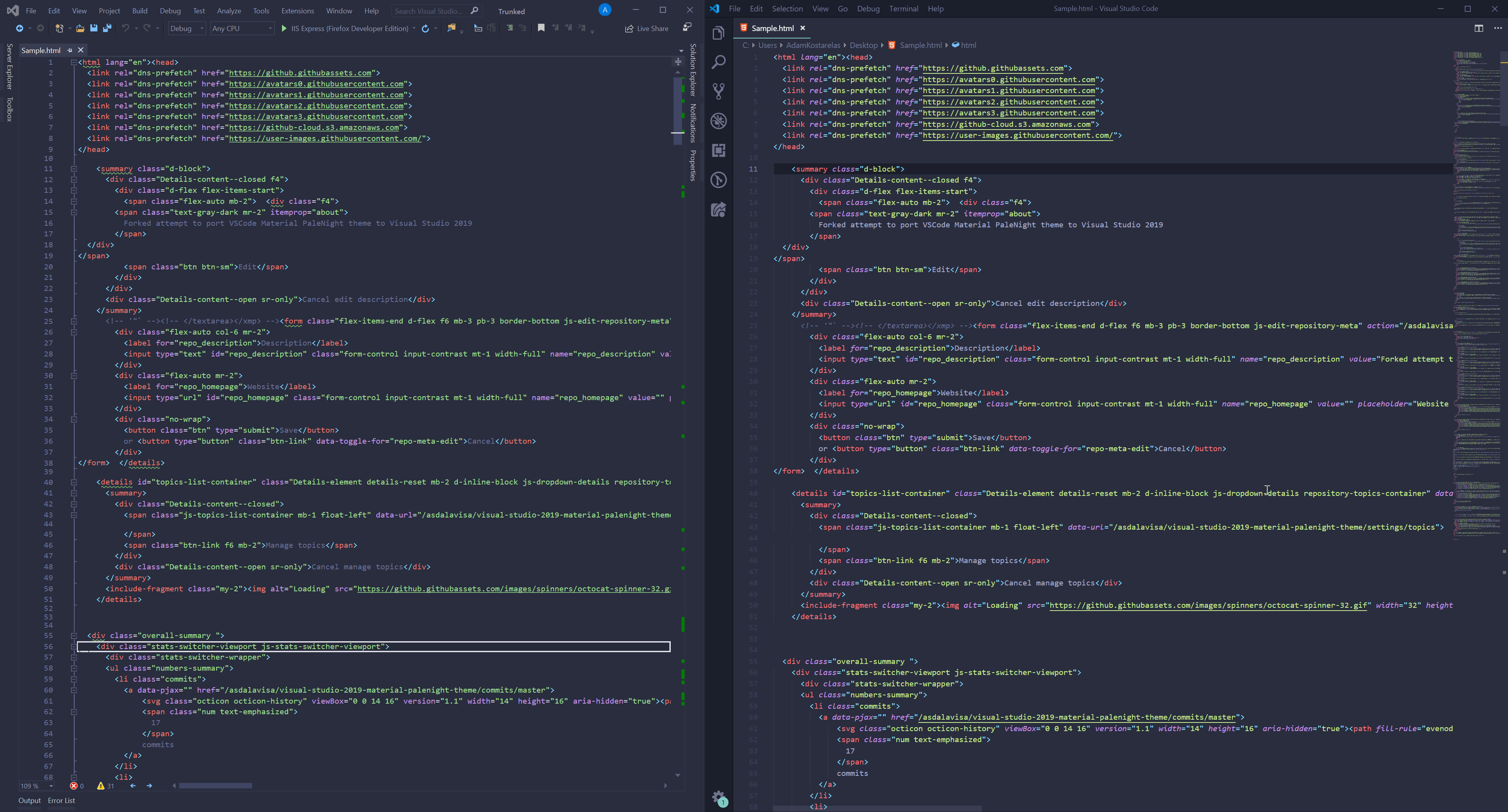Click Open File folder icon in toolbar
Image resolution: width=1508 pixels, height=812 pixels.
click(x=80, y=28)
